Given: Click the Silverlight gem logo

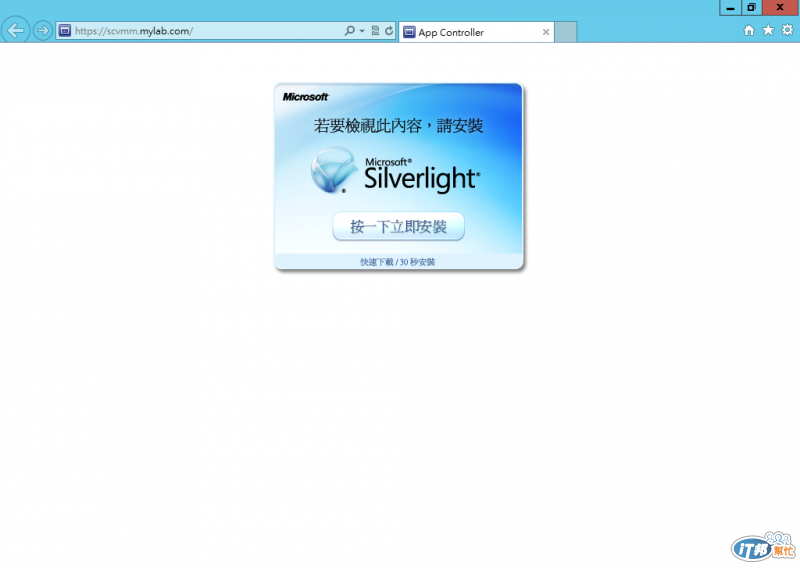Looking at the screenshot, I should click(334, 170).
